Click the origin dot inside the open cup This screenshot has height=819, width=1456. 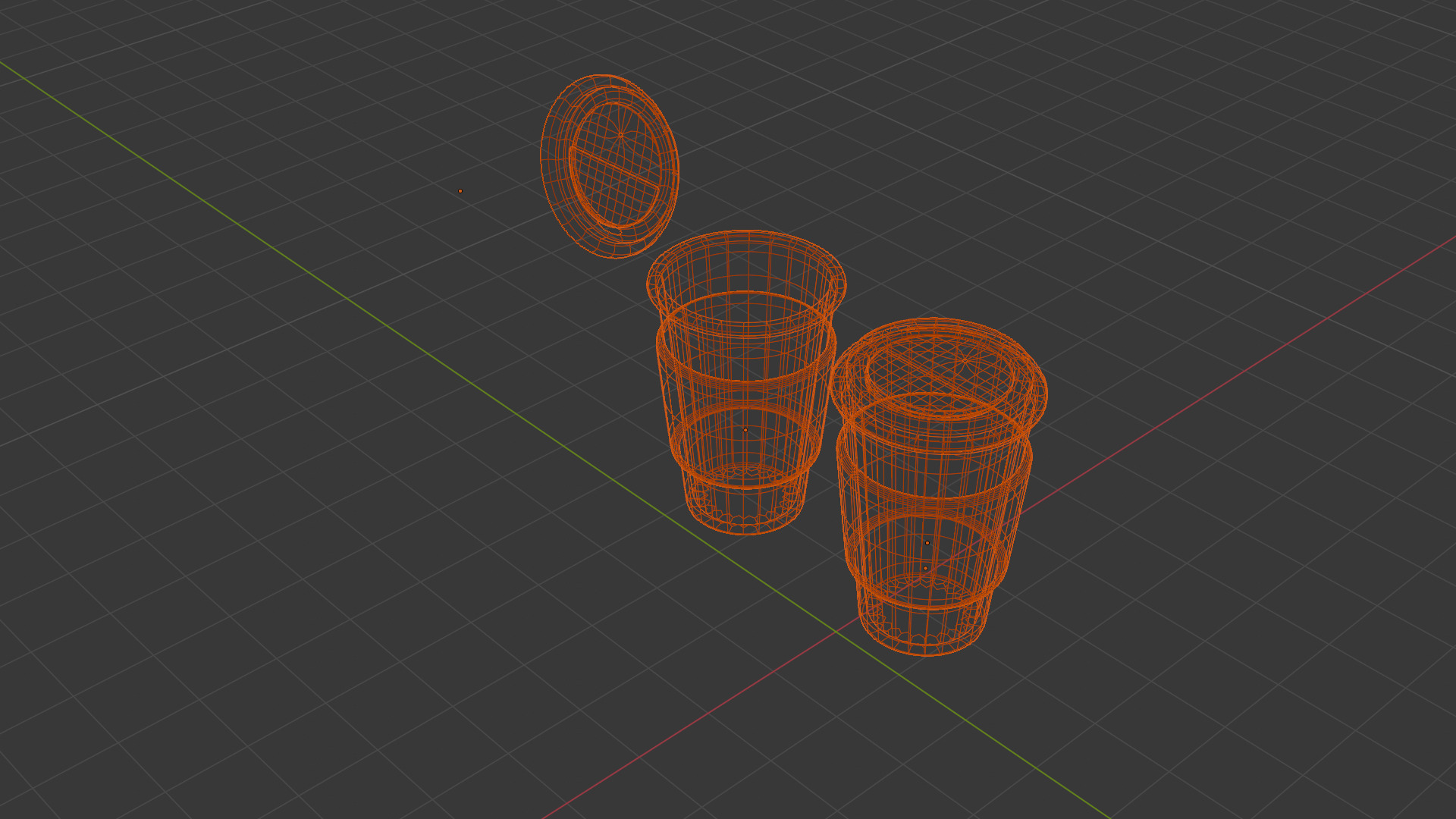click(x=745, y=430)
